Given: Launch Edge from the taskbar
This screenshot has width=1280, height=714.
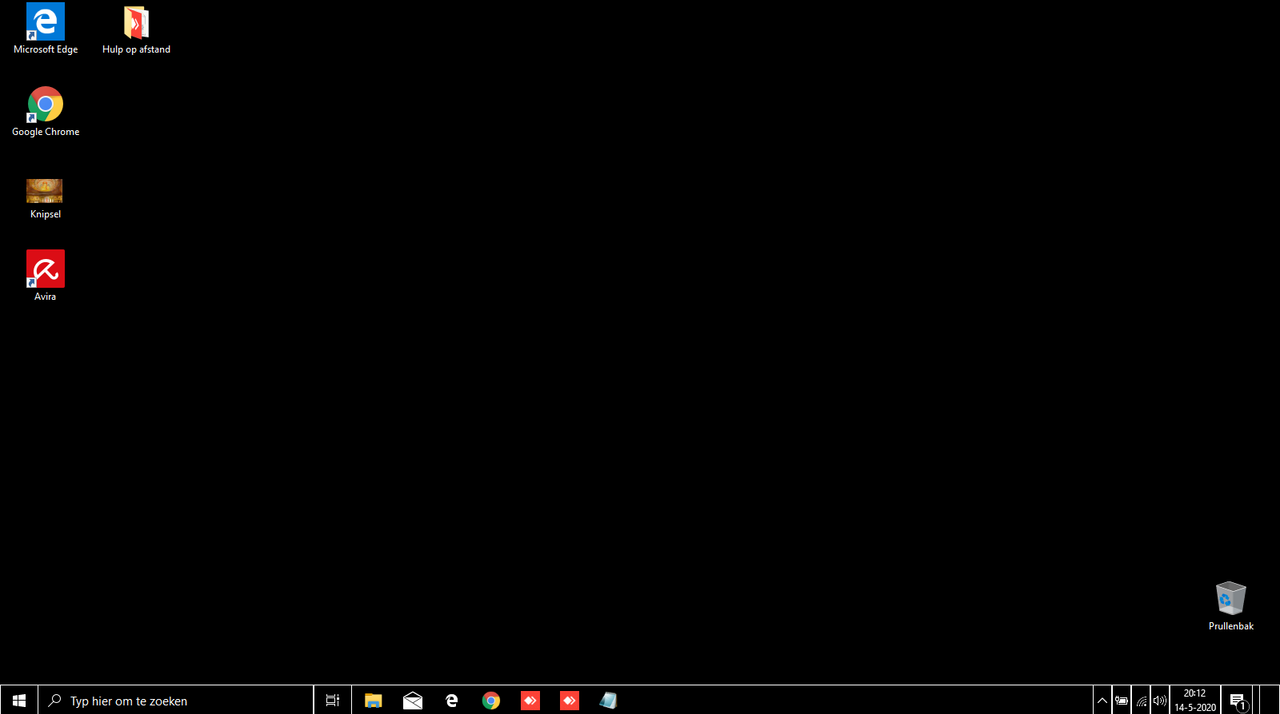Looking at the screenshot, I should 451,700.
